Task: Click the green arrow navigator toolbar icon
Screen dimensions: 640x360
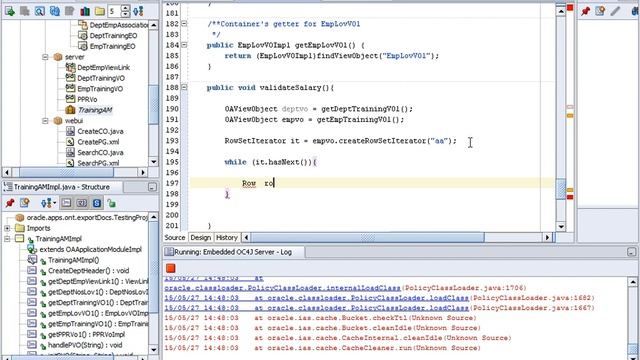Action: coord(10,11)
